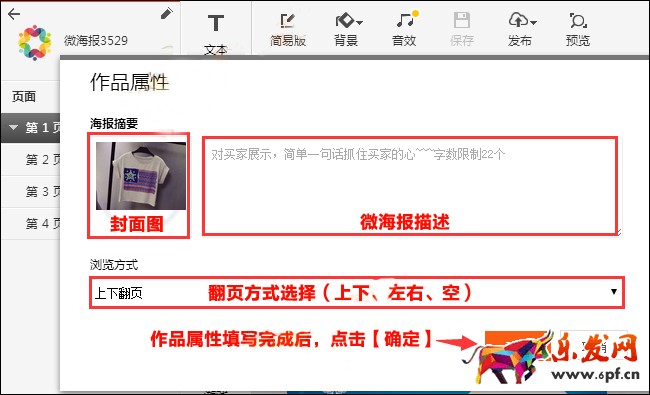Click the 保存 save icon
This screenshot has width=650, height=395.
[x=462, y=29]
